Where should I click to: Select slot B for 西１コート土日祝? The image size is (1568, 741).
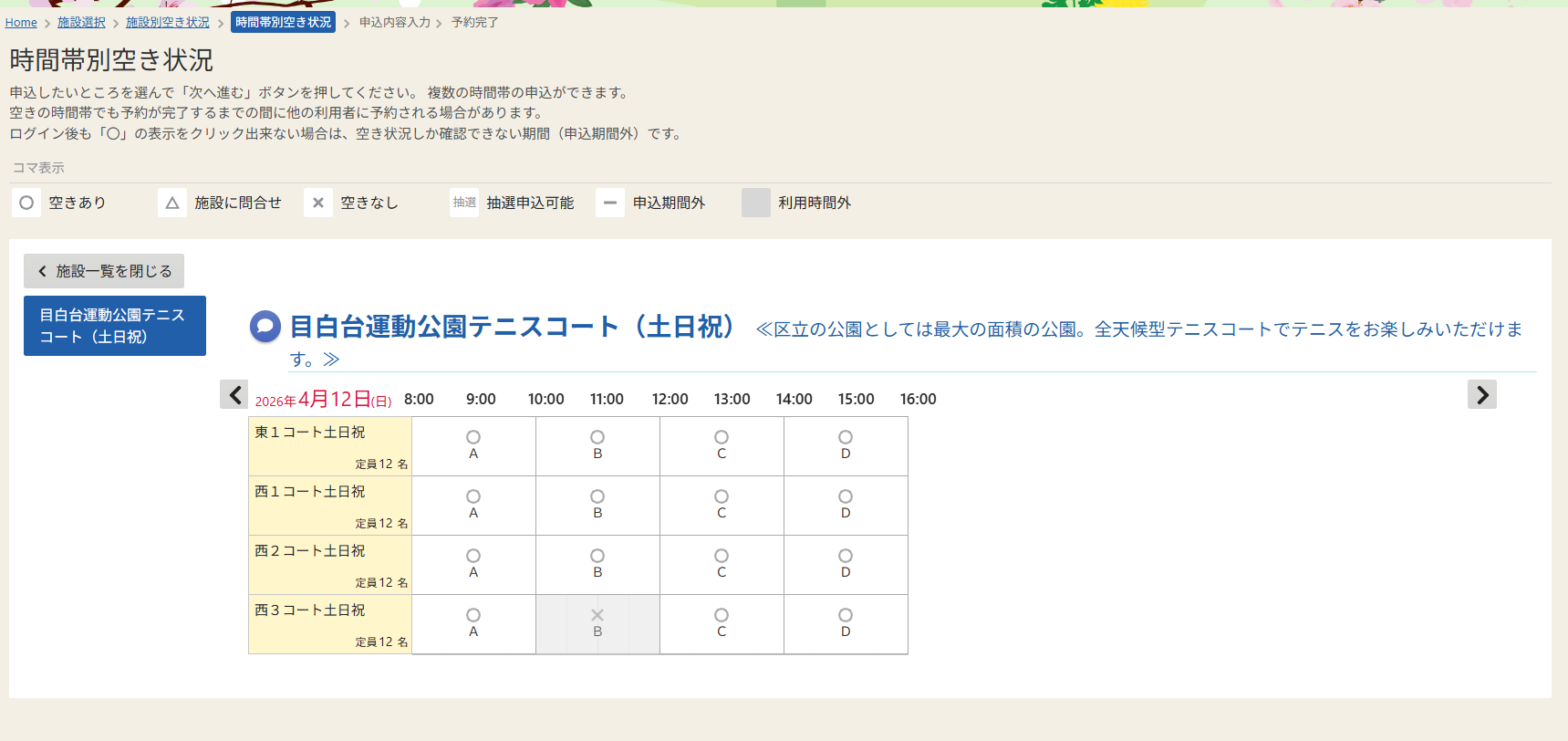coord(597,504)
